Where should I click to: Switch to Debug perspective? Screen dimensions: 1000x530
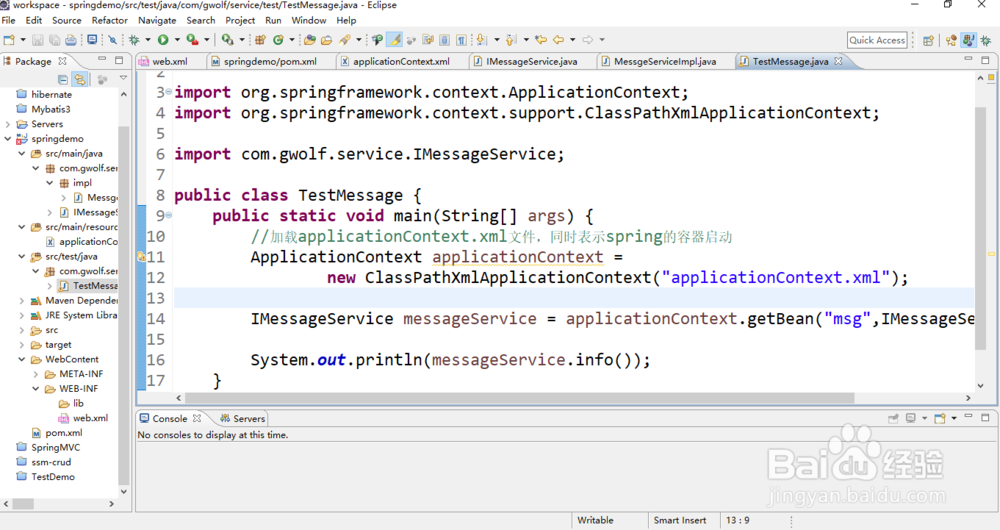coord(986,40)
